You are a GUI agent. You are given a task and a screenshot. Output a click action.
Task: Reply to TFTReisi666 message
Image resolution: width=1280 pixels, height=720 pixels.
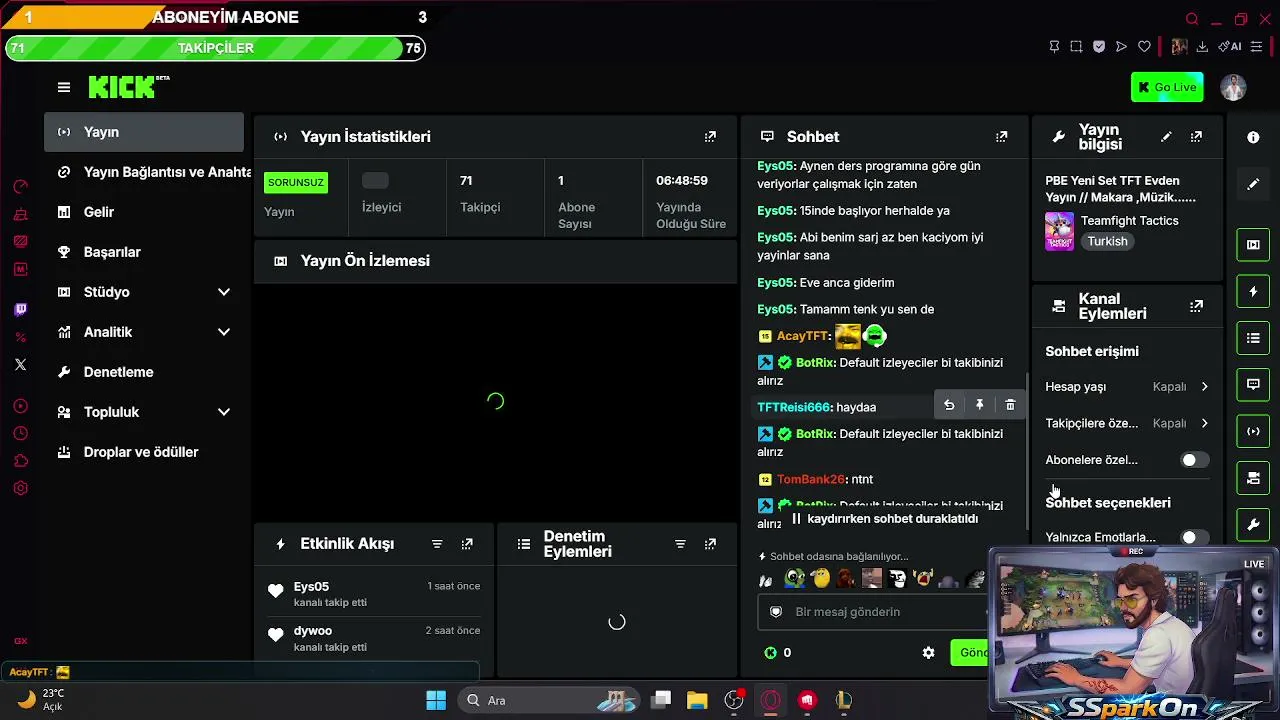point(949,405)
